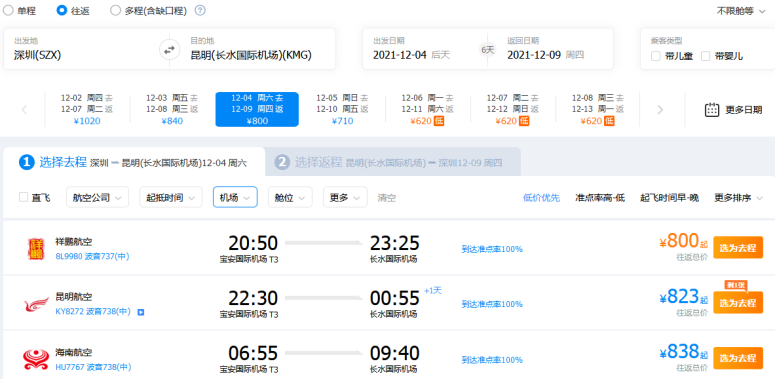
Task: Click the step 2 circle badge
Action: [x=282, y=162]
